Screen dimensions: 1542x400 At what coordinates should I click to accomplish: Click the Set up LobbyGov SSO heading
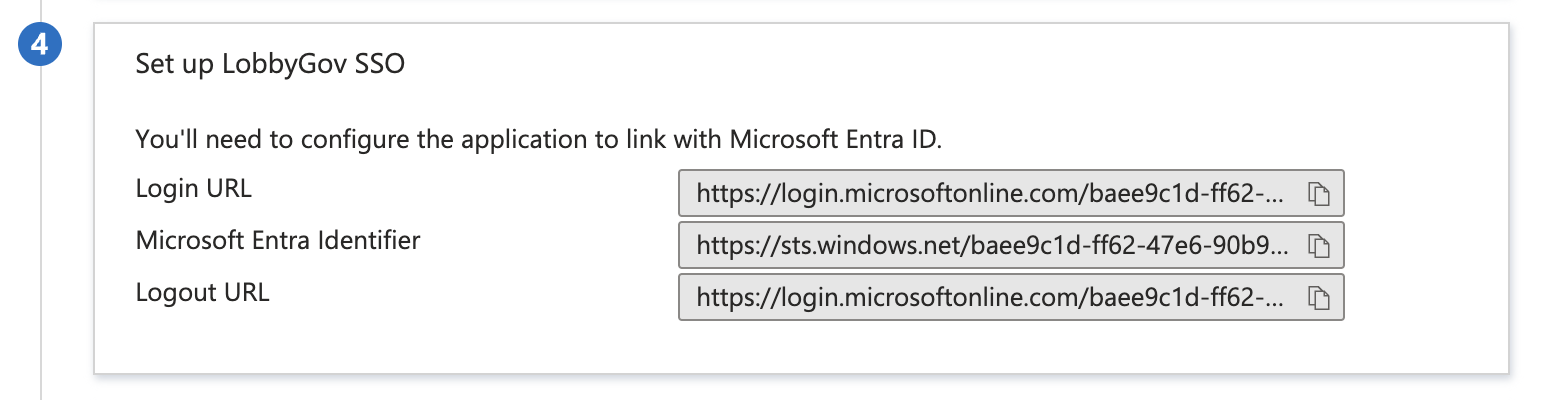click(x=270, y=66)
